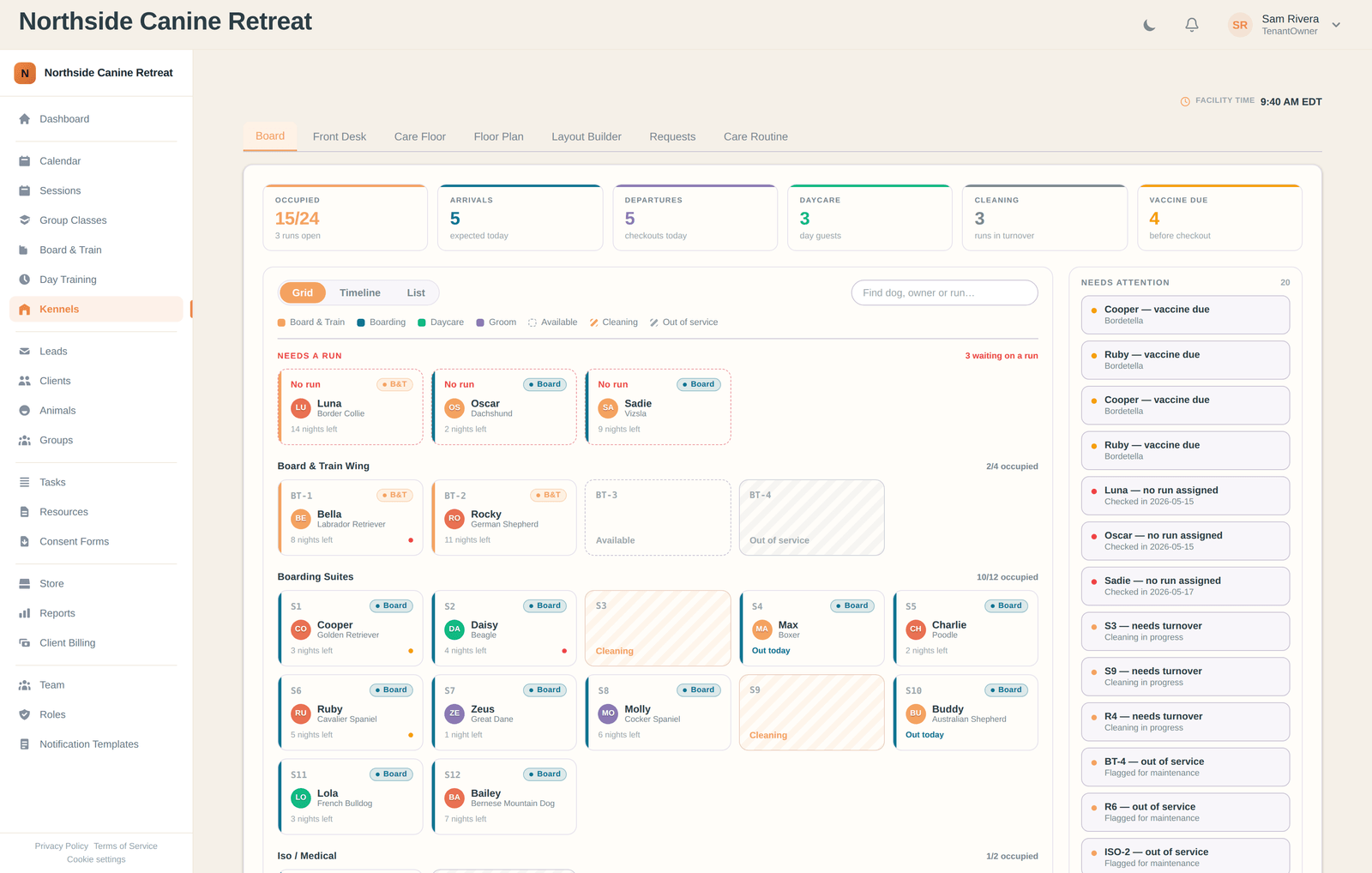
Task: Click the Roles shield icon
Action: coord(24,714)
